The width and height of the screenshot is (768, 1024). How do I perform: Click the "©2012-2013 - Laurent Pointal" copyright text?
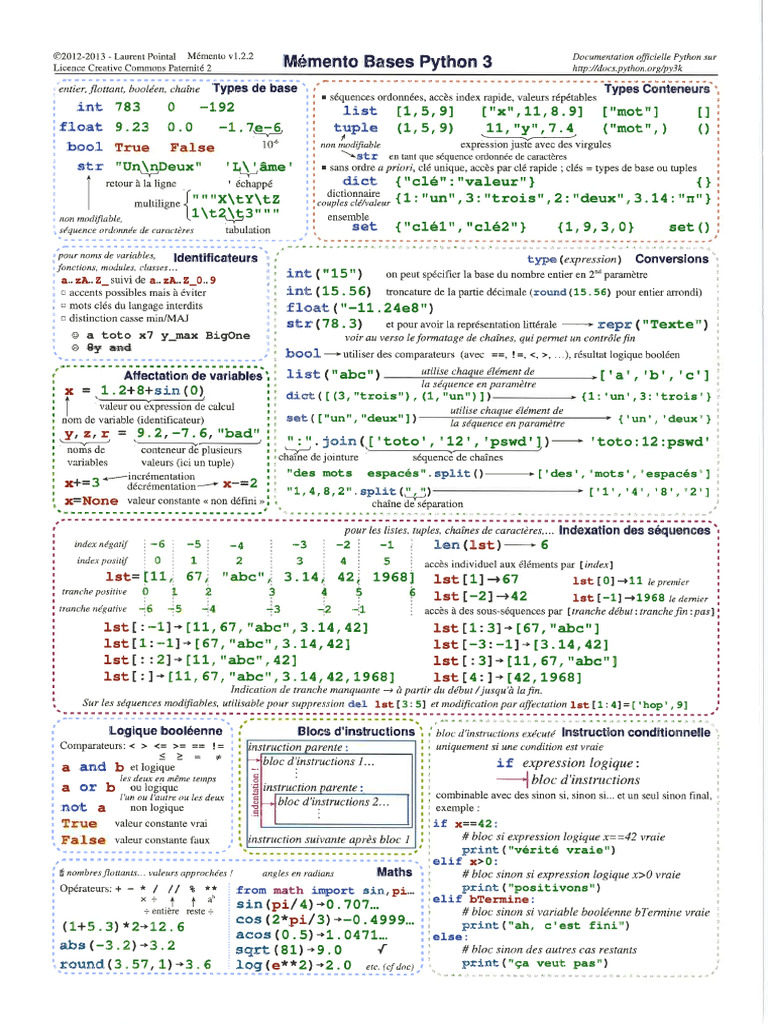(x=115, y=57)
